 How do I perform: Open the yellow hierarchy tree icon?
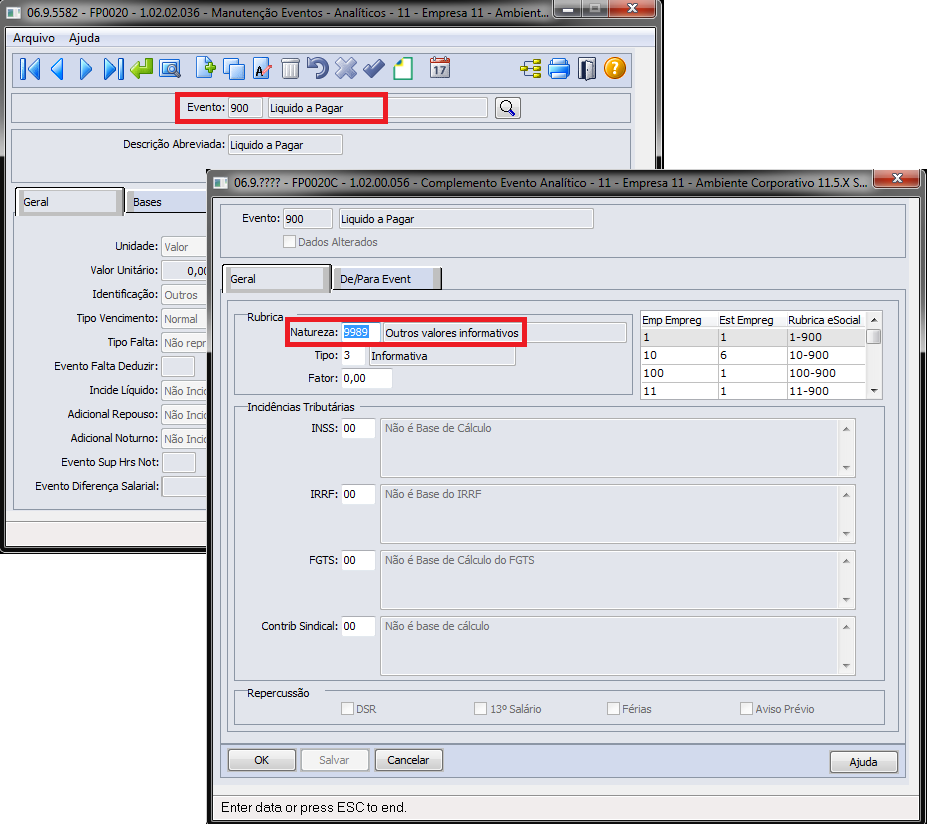tap(531, 69)
